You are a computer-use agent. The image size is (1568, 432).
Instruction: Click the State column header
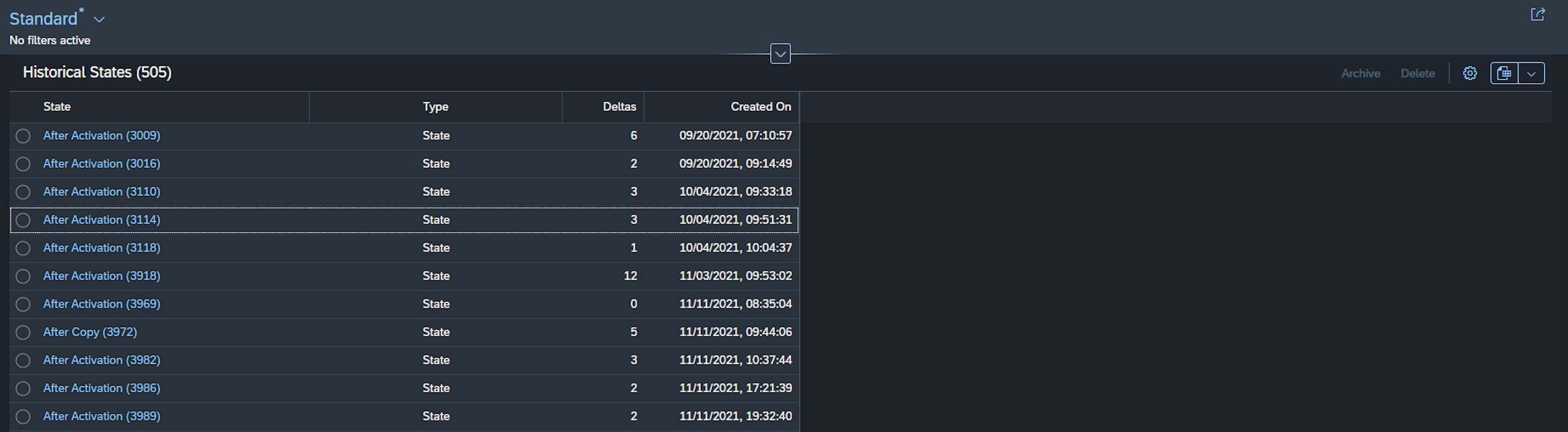pyautogui.click(x=57, y=107)
